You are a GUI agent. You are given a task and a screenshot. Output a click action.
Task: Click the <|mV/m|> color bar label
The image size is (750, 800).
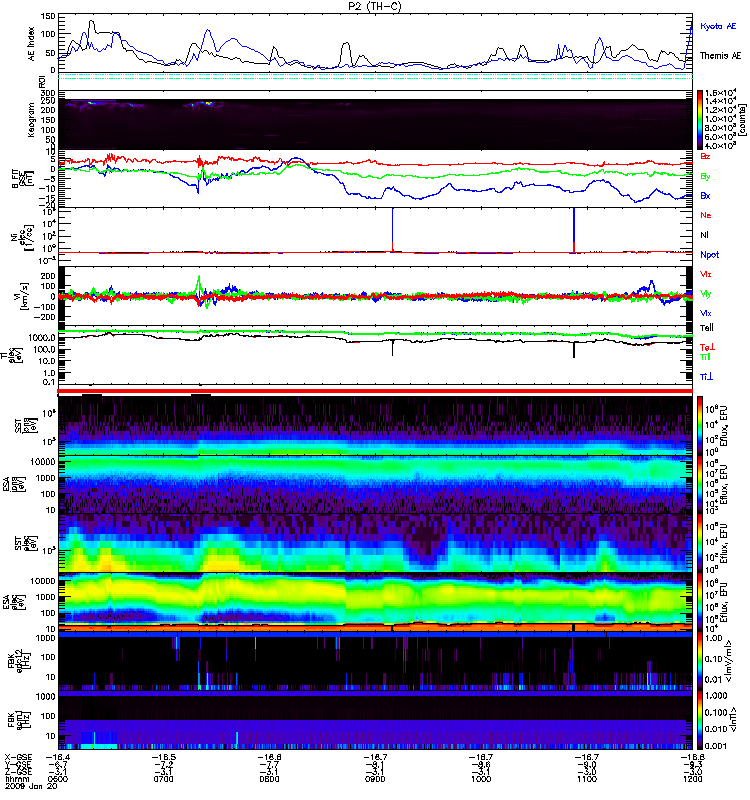[730, 662]
